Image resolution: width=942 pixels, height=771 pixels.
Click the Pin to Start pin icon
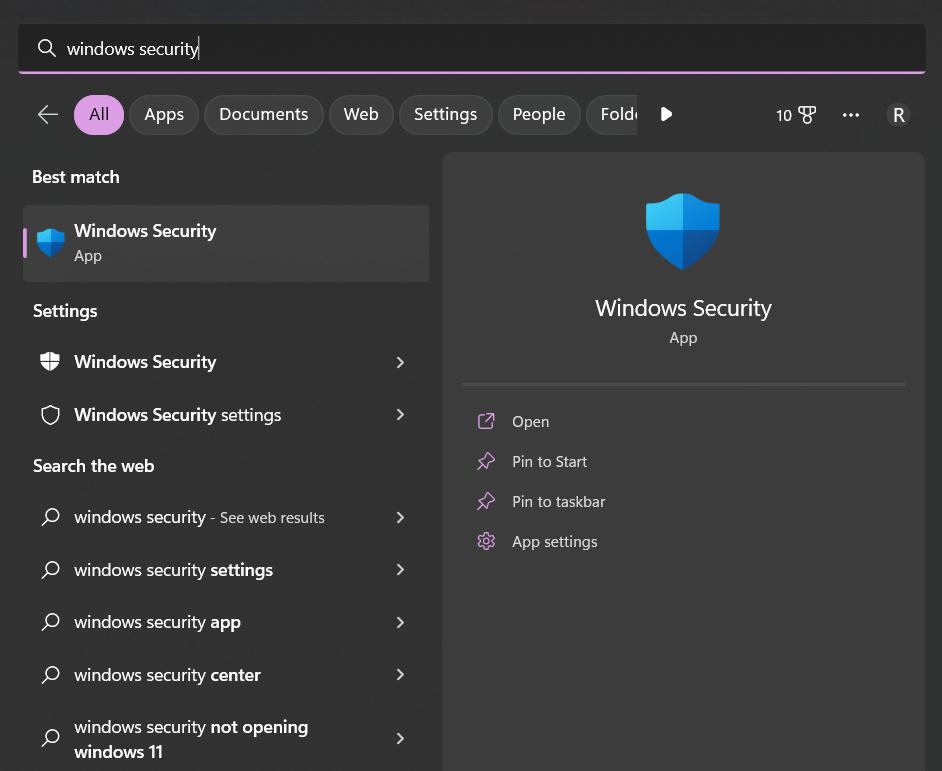click(486, 462)
